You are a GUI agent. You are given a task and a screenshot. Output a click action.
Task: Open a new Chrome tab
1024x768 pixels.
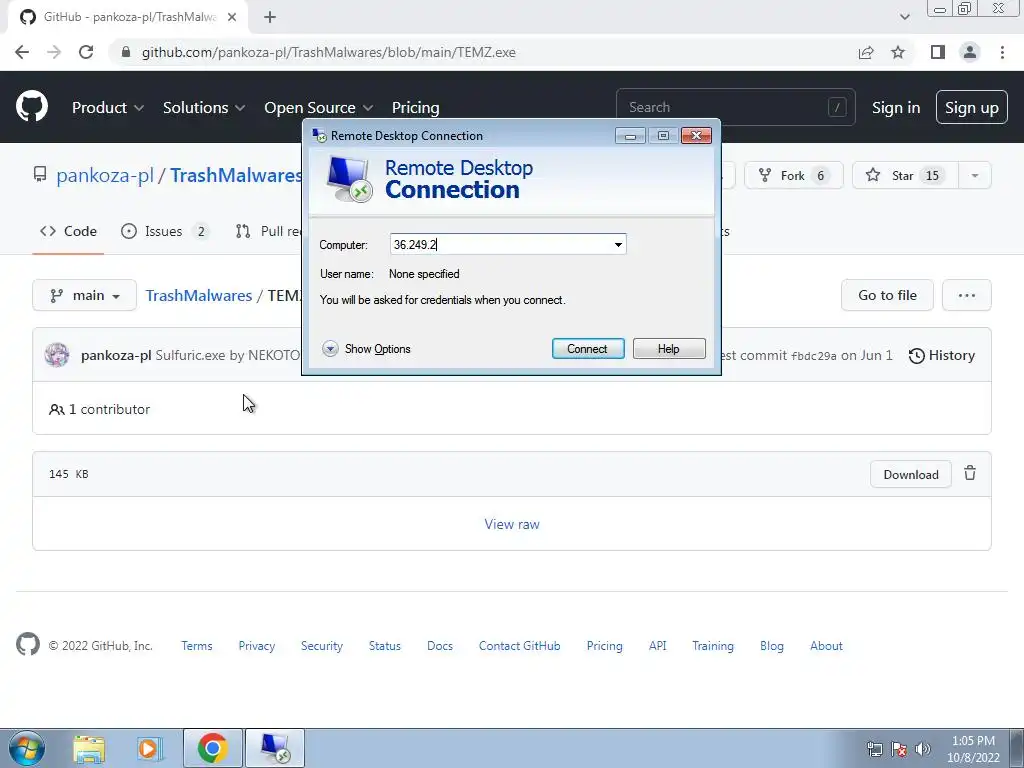point(270,17)
